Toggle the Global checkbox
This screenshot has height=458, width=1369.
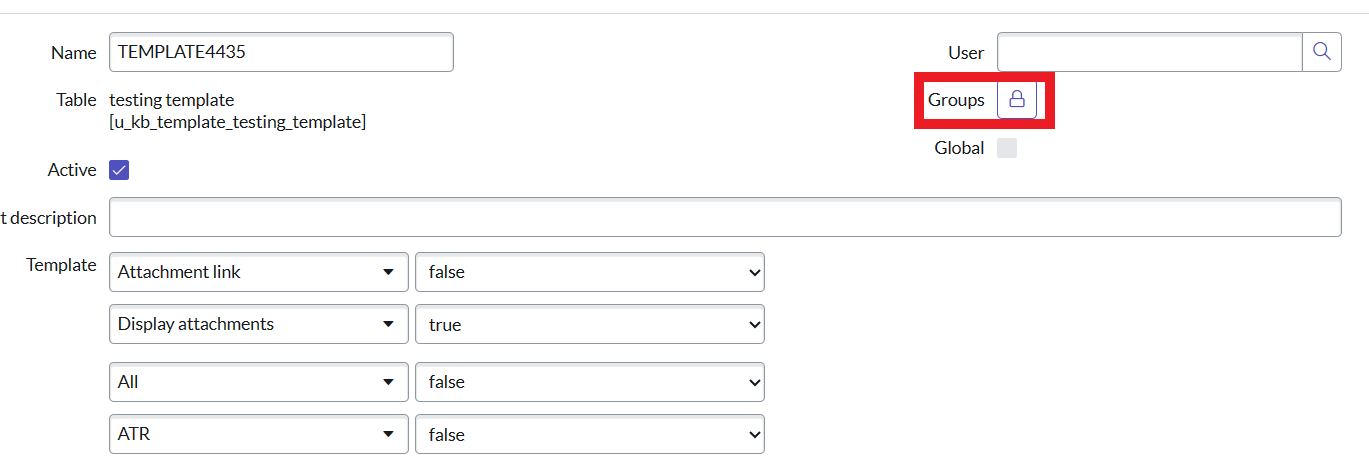(x=1007, y=148)
